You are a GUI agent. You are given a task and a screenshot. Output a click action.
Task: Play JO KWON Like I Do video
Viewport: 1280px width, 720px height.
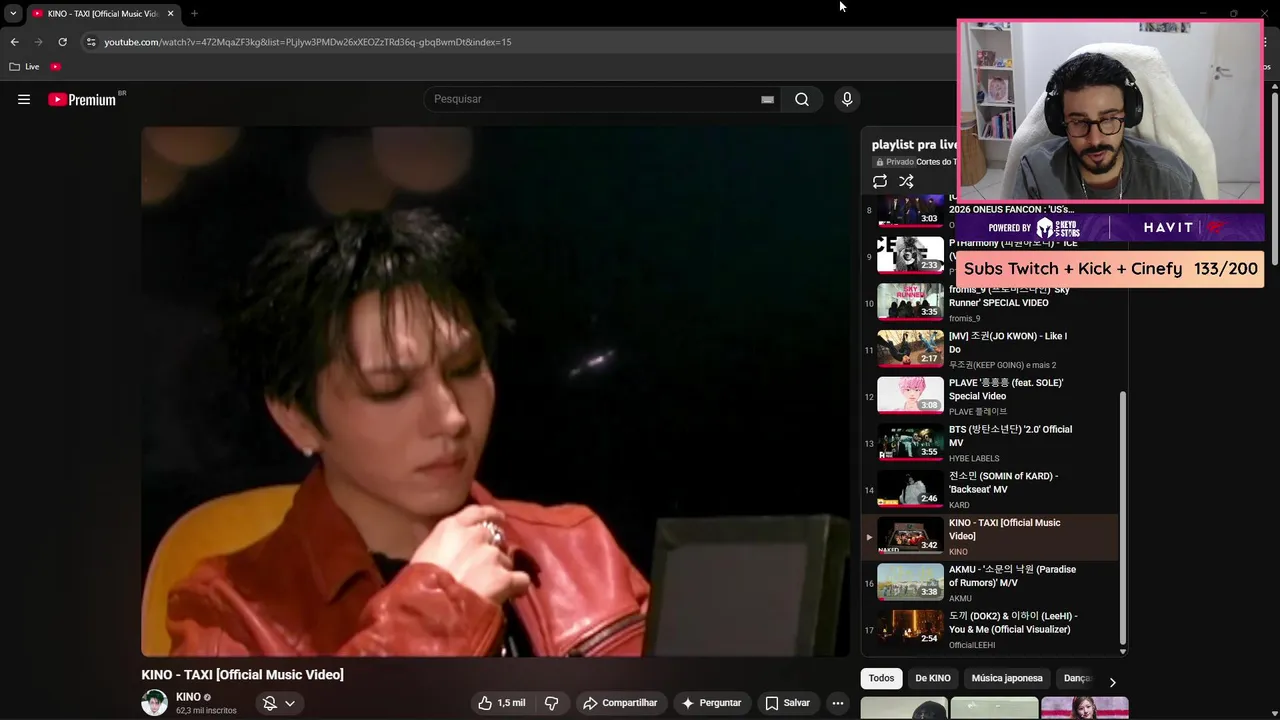point(990,348)
